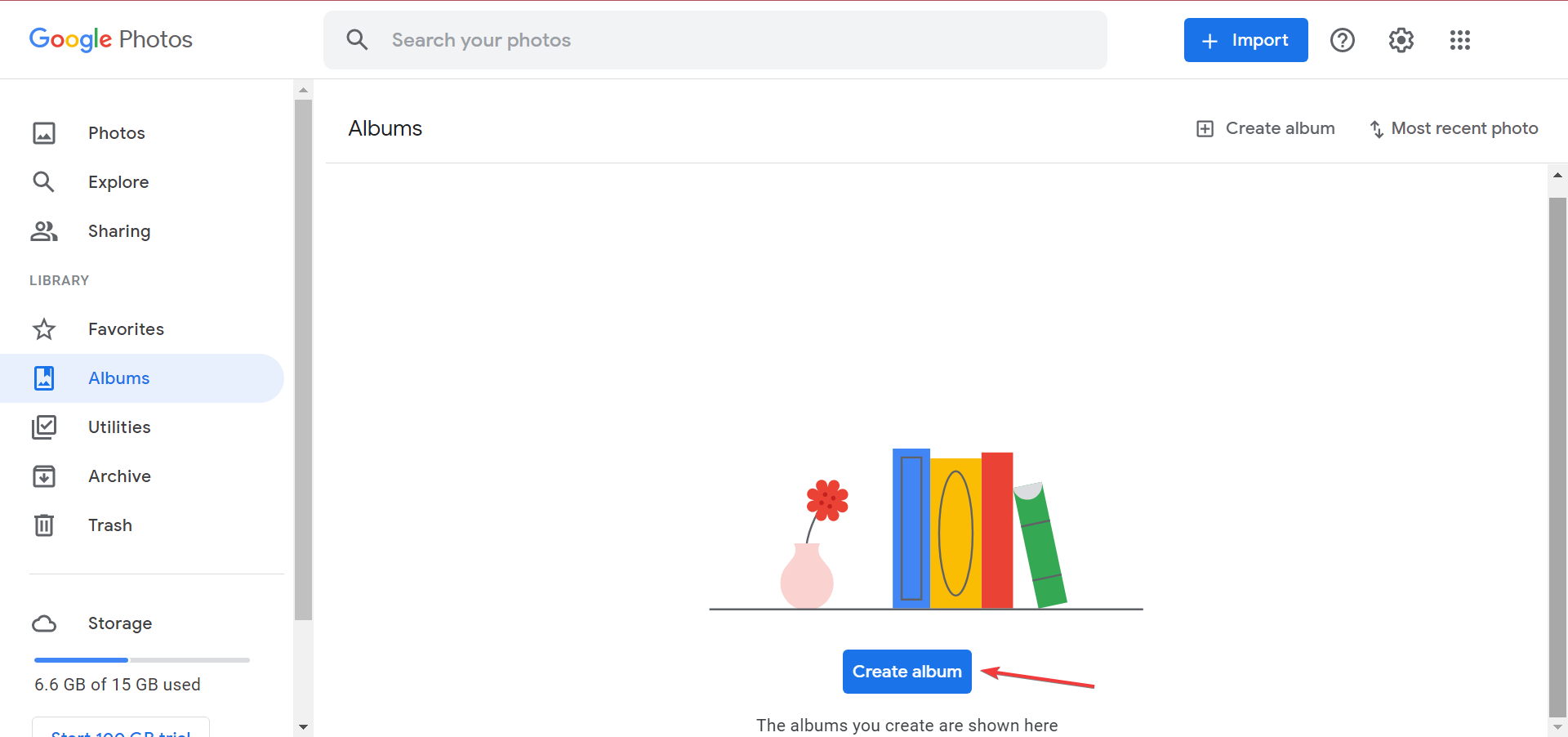Click the Sharing people icon
The image size is (1568, 737).
coord(44,231)
